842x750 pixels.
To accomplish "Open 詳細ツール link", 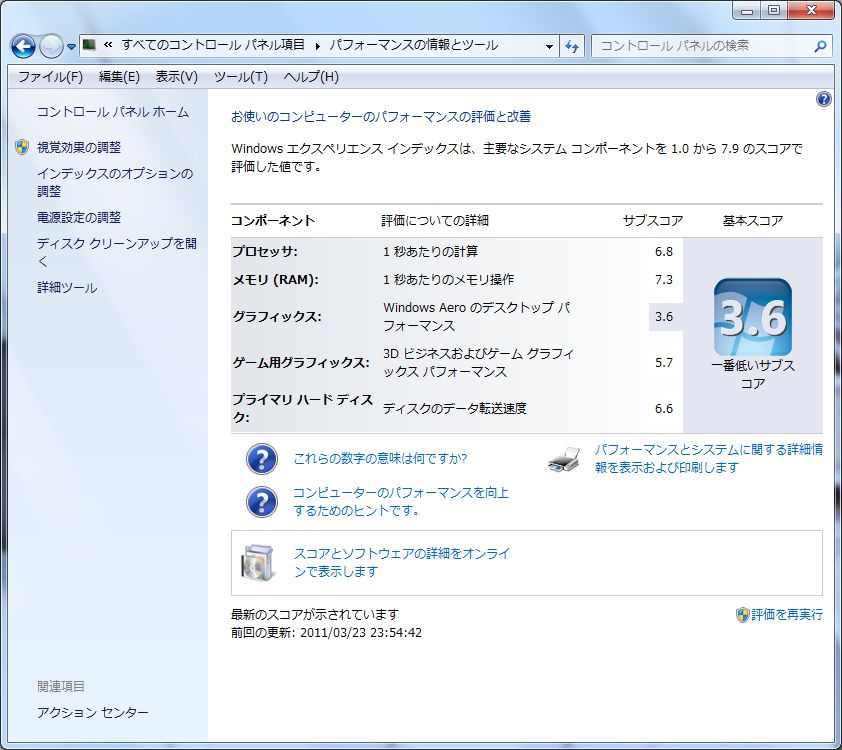I will (67, 288).
